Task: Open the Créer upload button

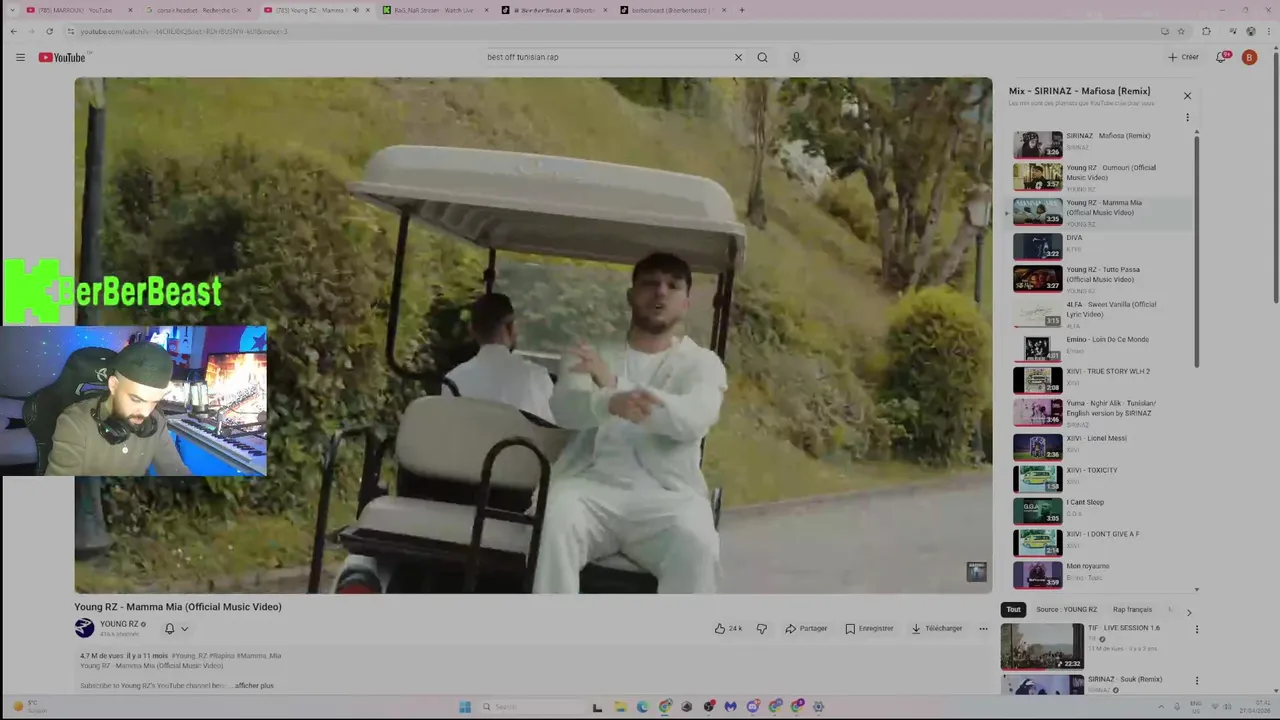Action: [x=1183, y=57]
